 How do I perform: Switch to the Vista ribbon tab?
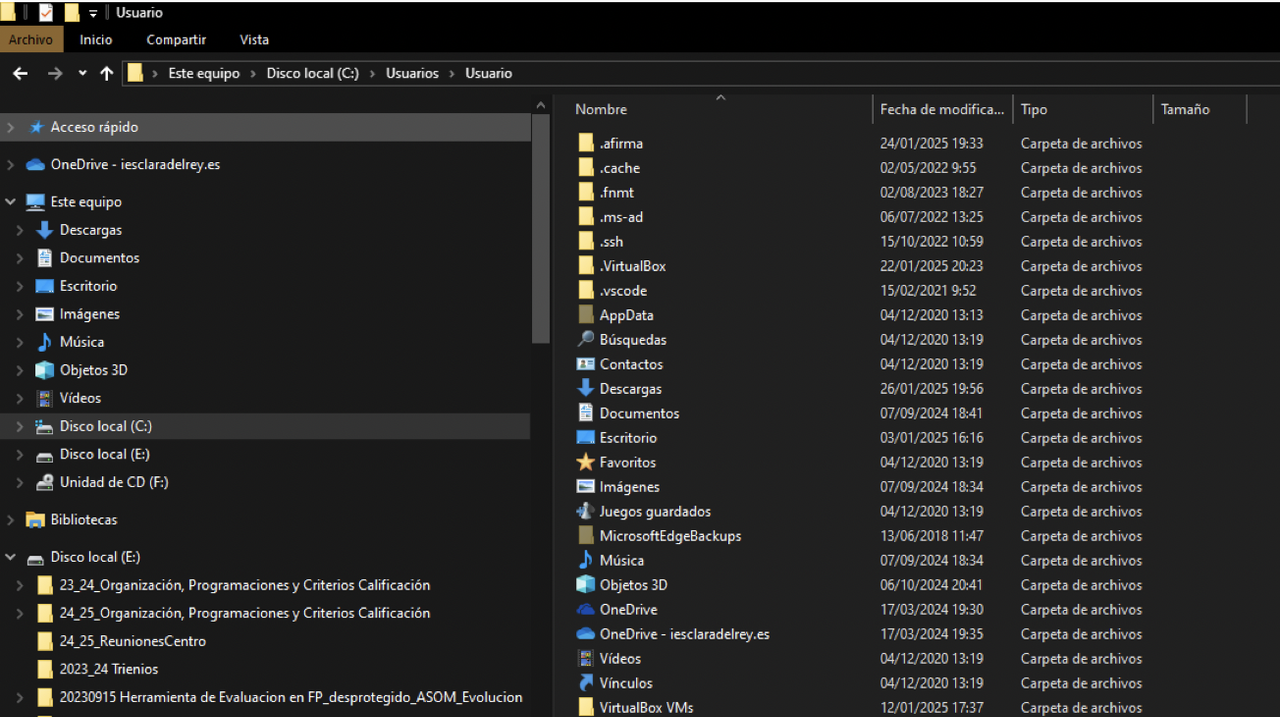click(x=254, y=40)
